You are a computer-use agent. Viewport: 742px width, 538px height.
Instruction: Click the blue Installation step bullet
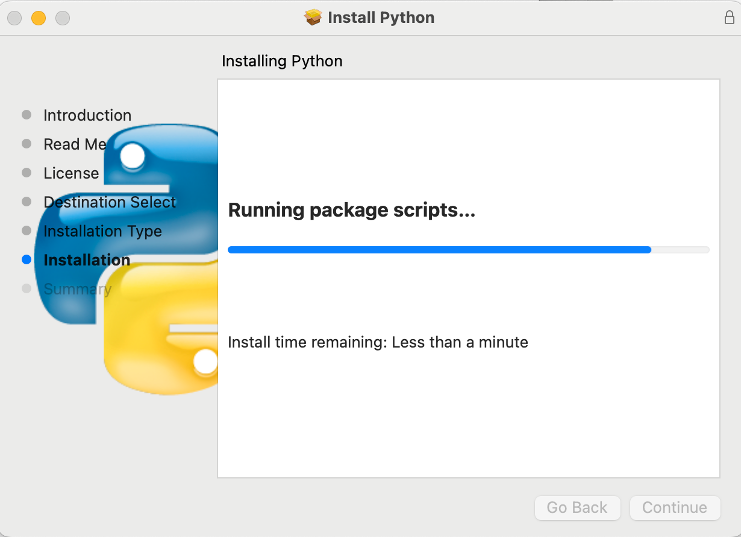(x=26, y=259)
